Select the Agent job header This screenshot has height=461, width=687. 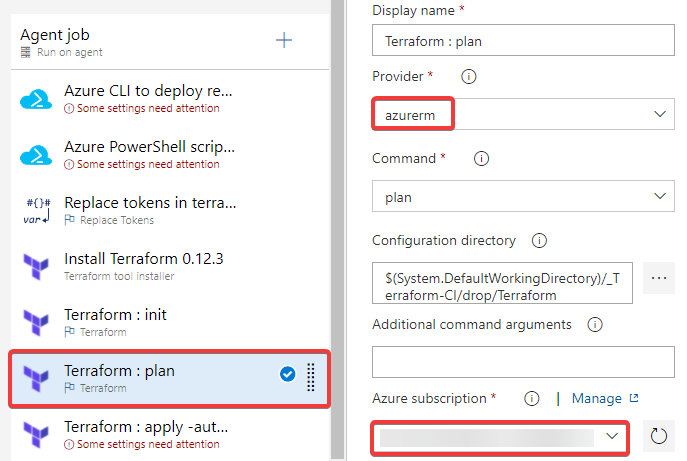click(x=170, y=42)
